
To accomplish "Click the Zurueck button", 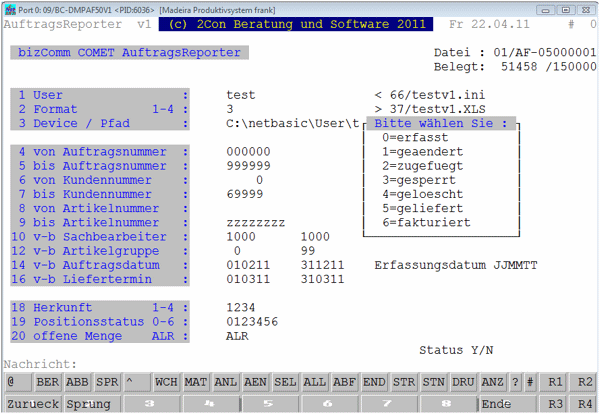I will pos(32,404).
